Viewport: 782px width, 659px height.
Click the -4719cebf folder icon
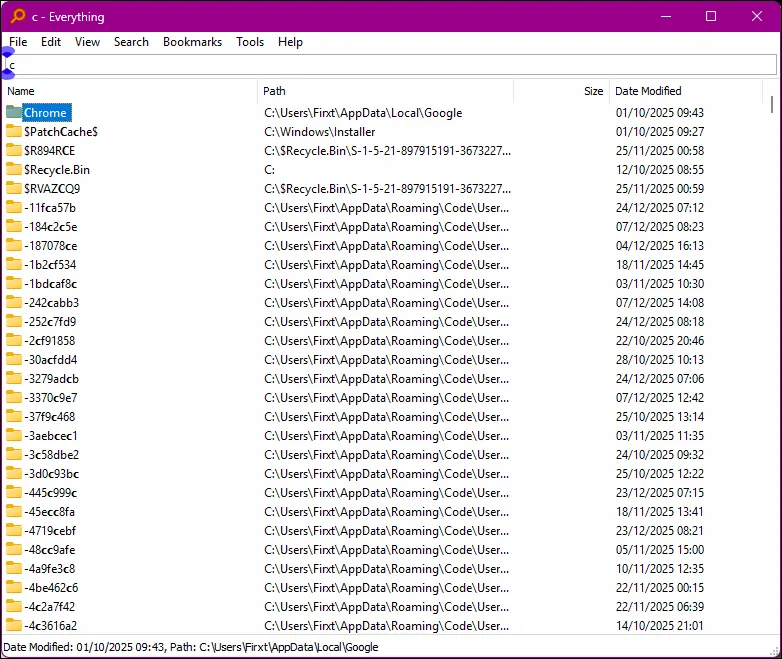[x=14, y=529]
